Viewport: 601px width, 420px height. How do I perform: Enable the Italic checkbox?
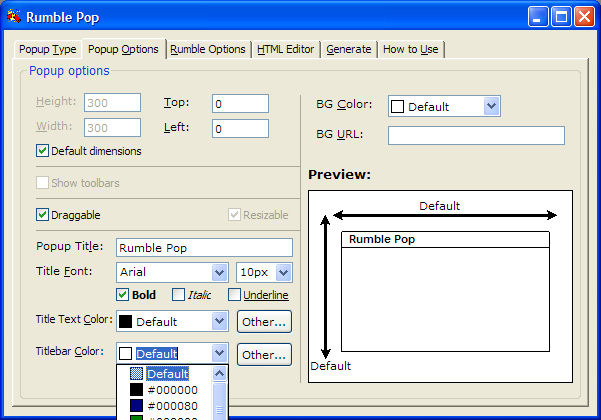coord(179,295)
